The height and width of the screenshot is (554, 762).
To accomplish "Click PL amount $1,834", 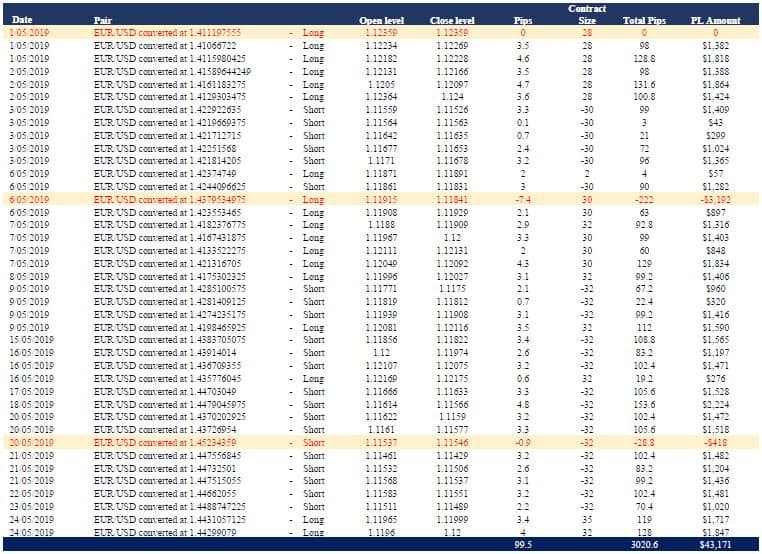I will [x=715, y=264].
